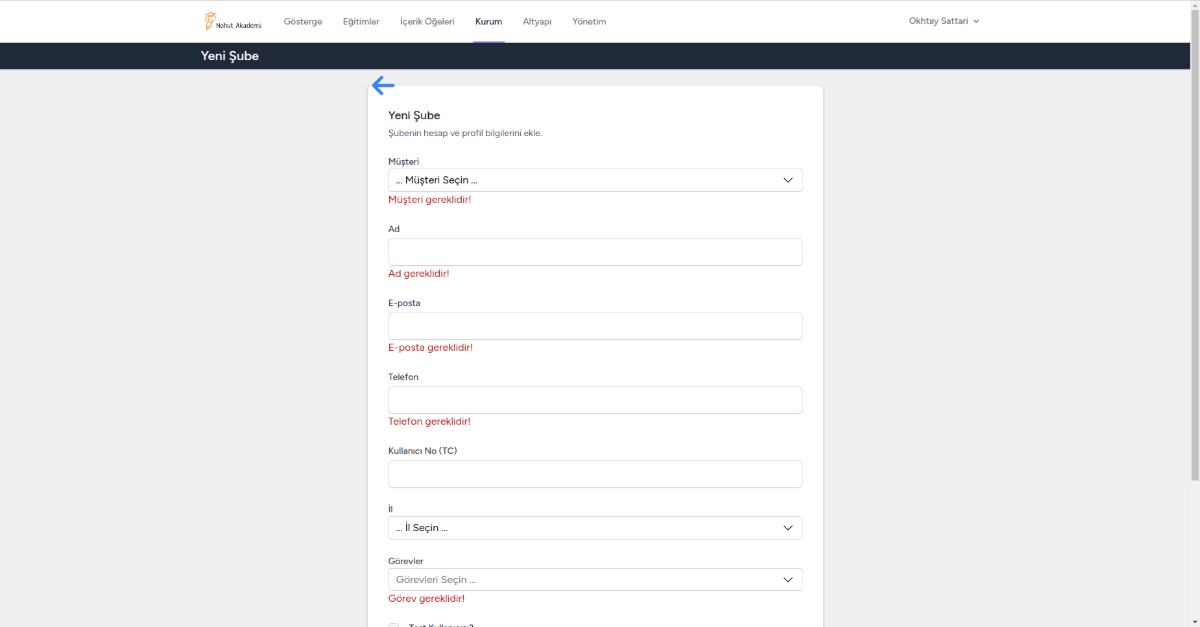Image resolution: width=1200 pixels, height=627 pixels.
Task: Click the Kullanıcı No (TC) field
Action: tap(595, 474)
